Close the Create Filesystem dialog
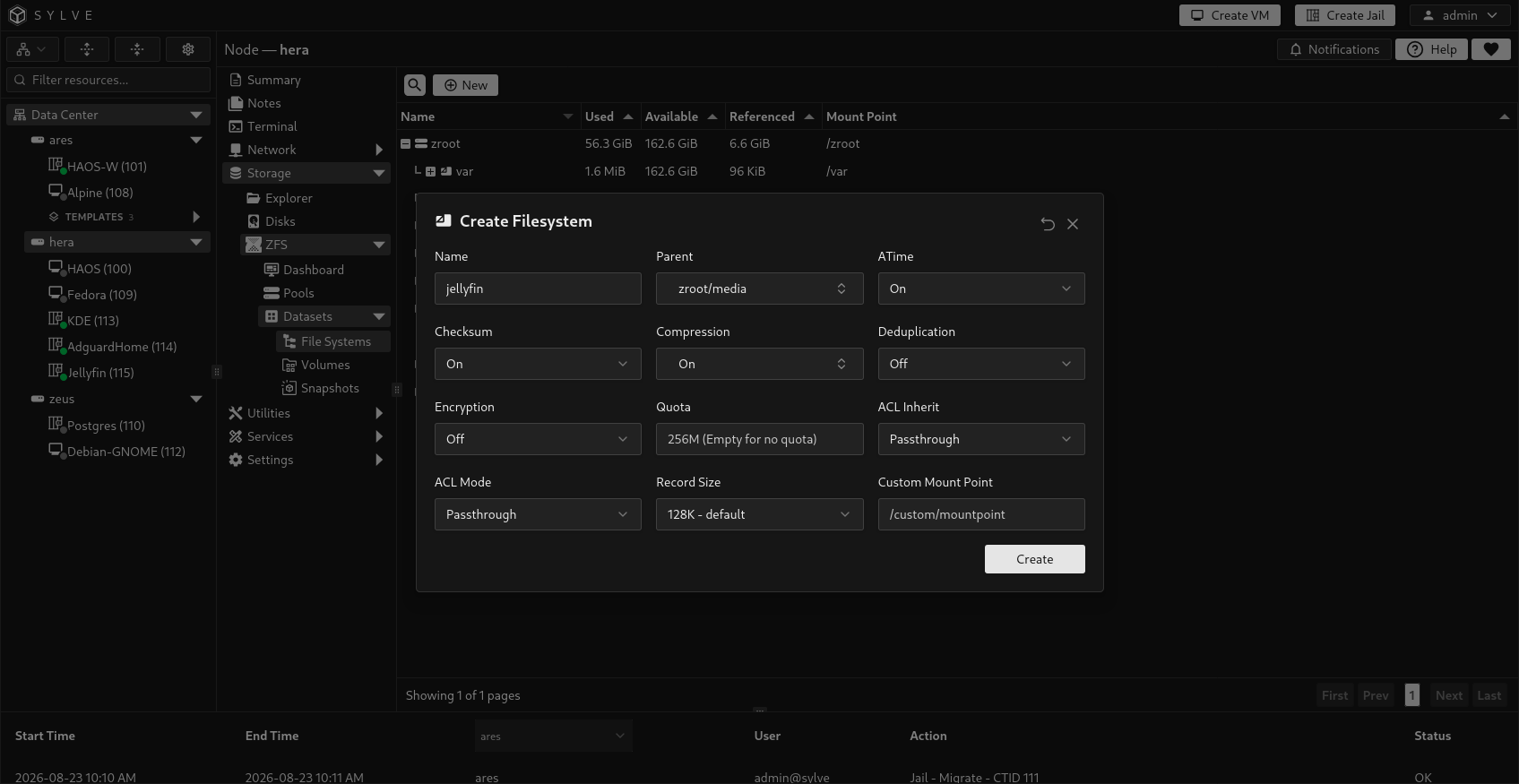Viewport: 1519px width, 784px height. pyautogui.click(x=1073, y=224)
